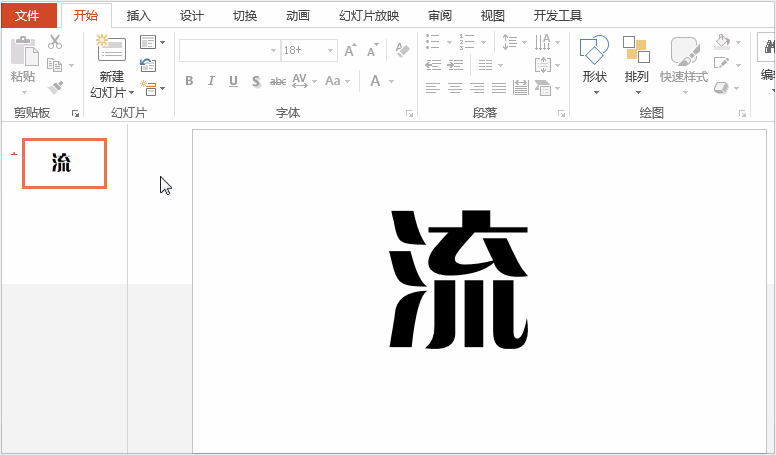This screenshot has width=776, height=455.
Task: Toggle Bold formatting
Action: click(189, 81)
